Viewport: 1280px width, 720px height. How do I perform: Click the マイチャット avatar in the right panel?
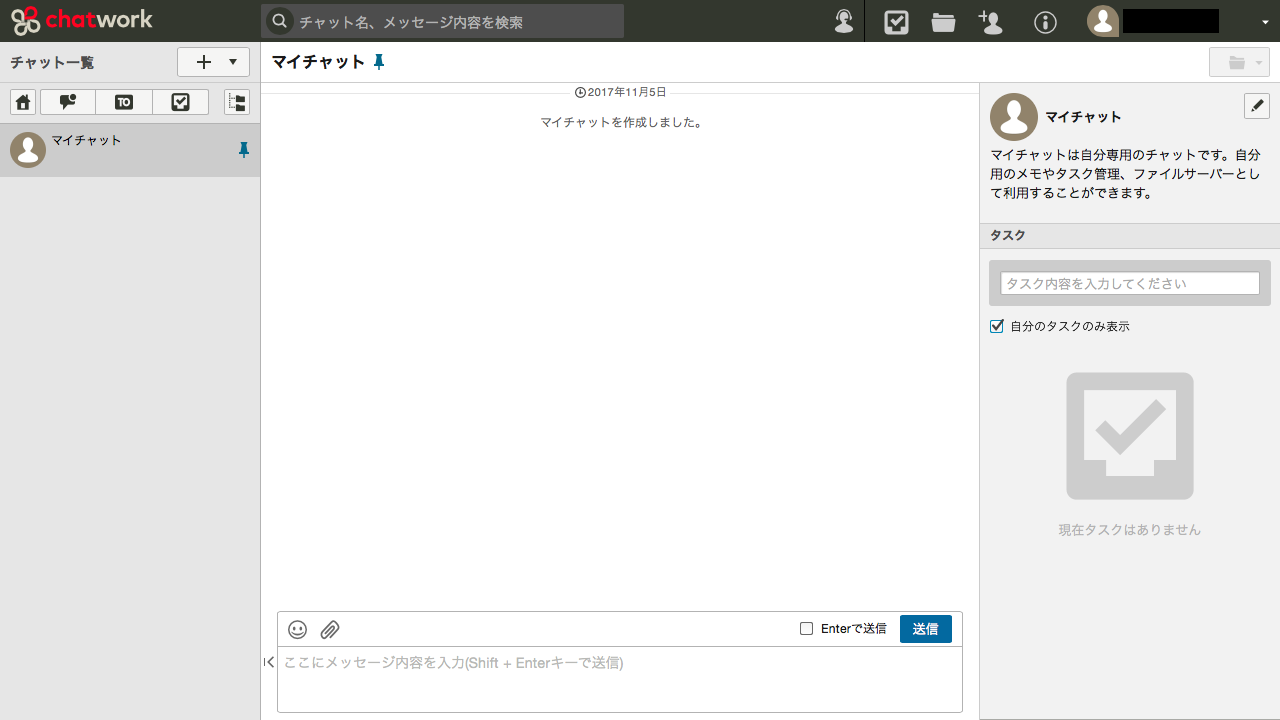1014,117
